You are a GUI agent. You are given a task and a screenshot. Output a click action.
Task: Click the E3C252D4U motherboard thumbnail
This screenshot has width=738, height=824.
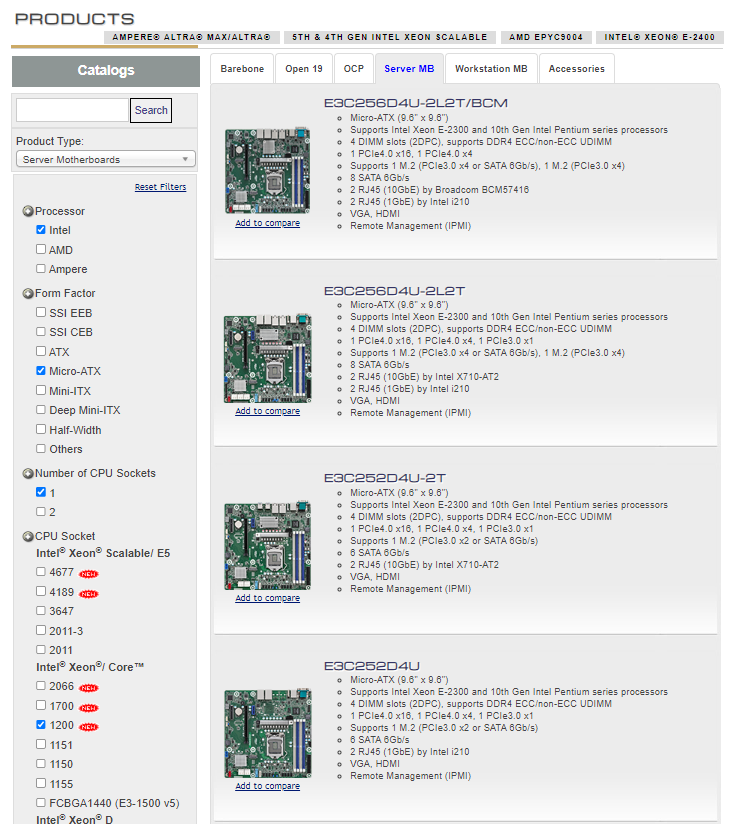[268, 733]
